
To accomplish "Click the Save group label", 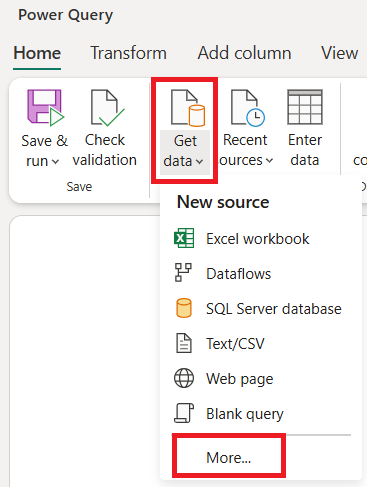I will click(79, 187).
